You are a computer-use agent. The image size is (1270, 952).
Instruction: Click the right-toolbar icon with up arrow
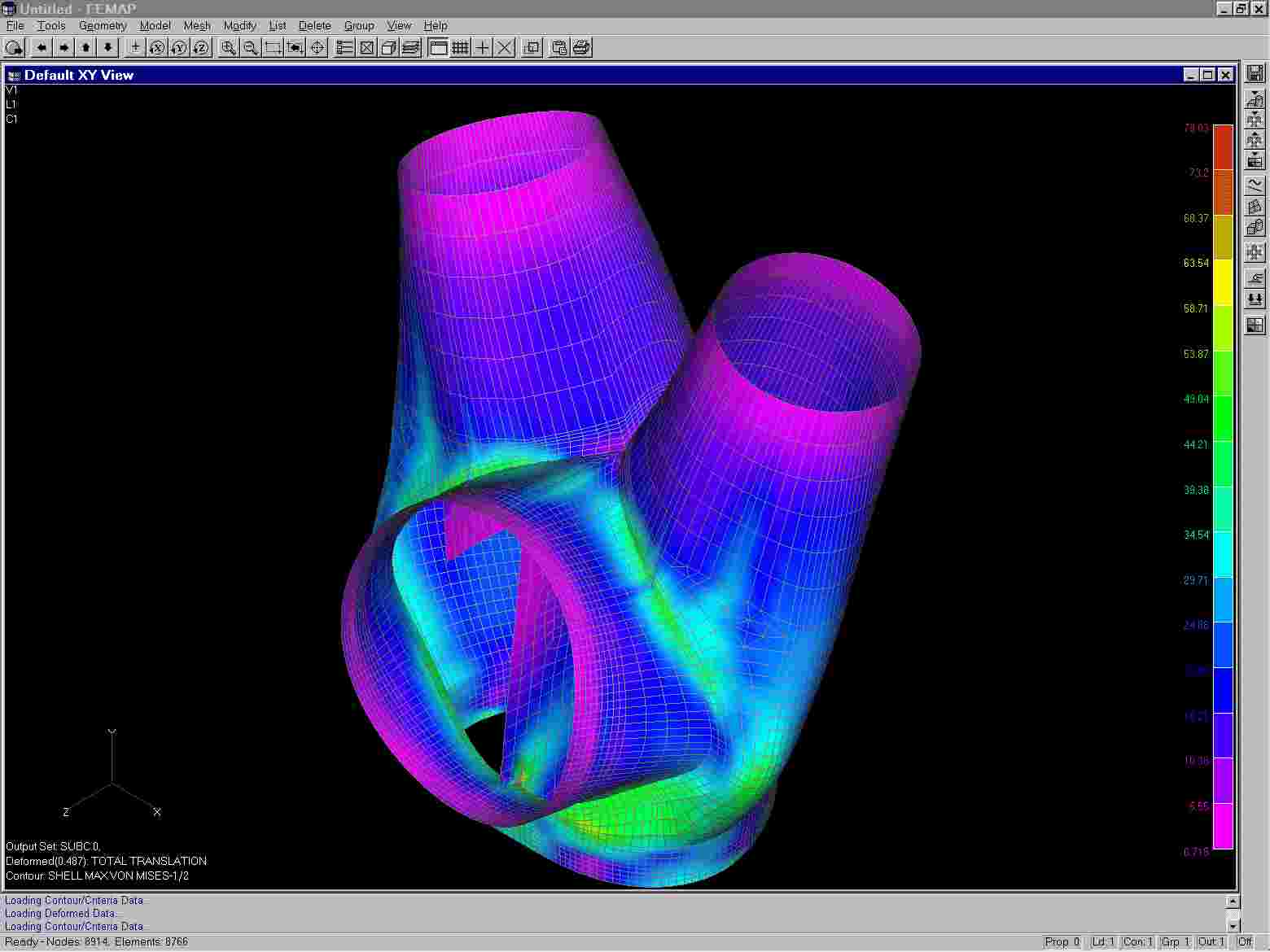(1255, 139)
